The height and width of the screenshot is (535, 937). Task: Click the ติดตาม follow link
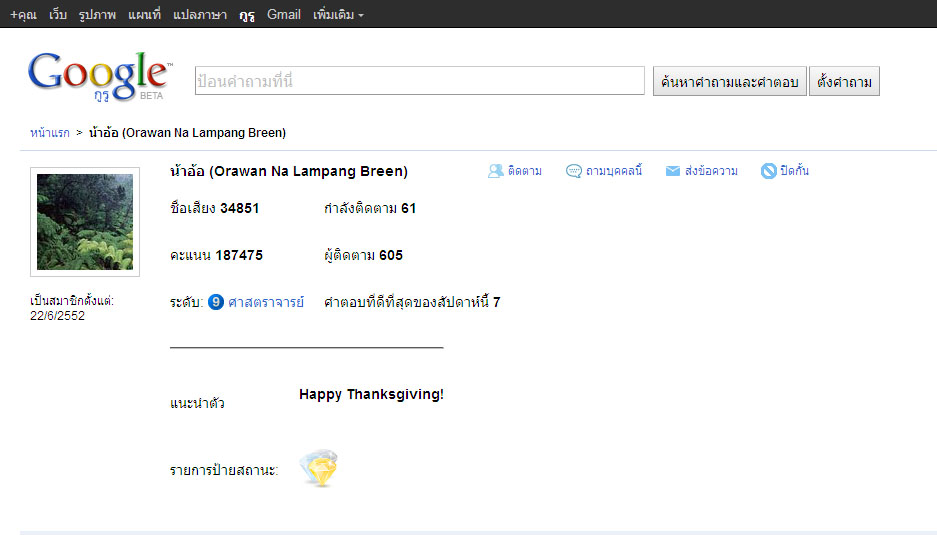click(525, 171)
